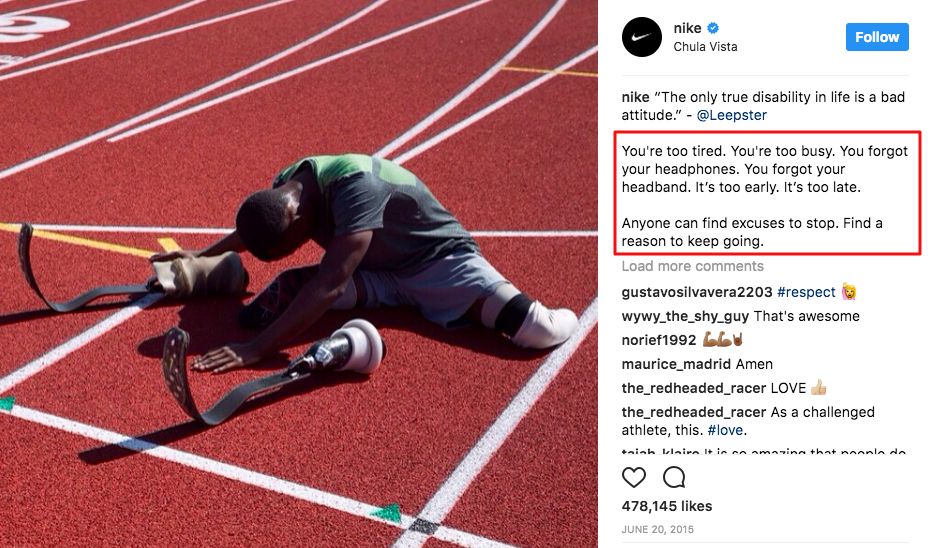930x548 pixels.
Task: Click the comment speech bubble icon
Action: point(674,477)
